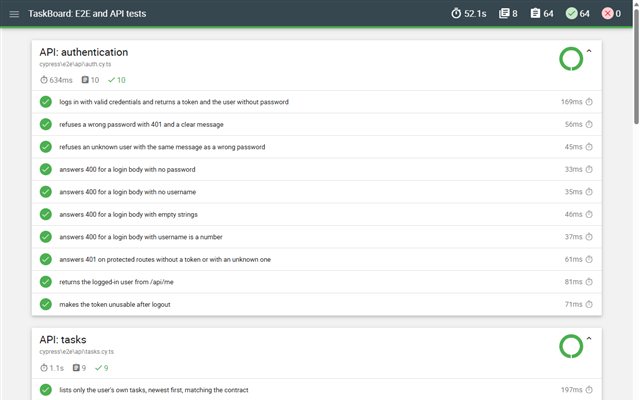This screenshot has width=640, height=400.
Task: Click the 'API: authentication' suite title
Action: tap(84, 52)
